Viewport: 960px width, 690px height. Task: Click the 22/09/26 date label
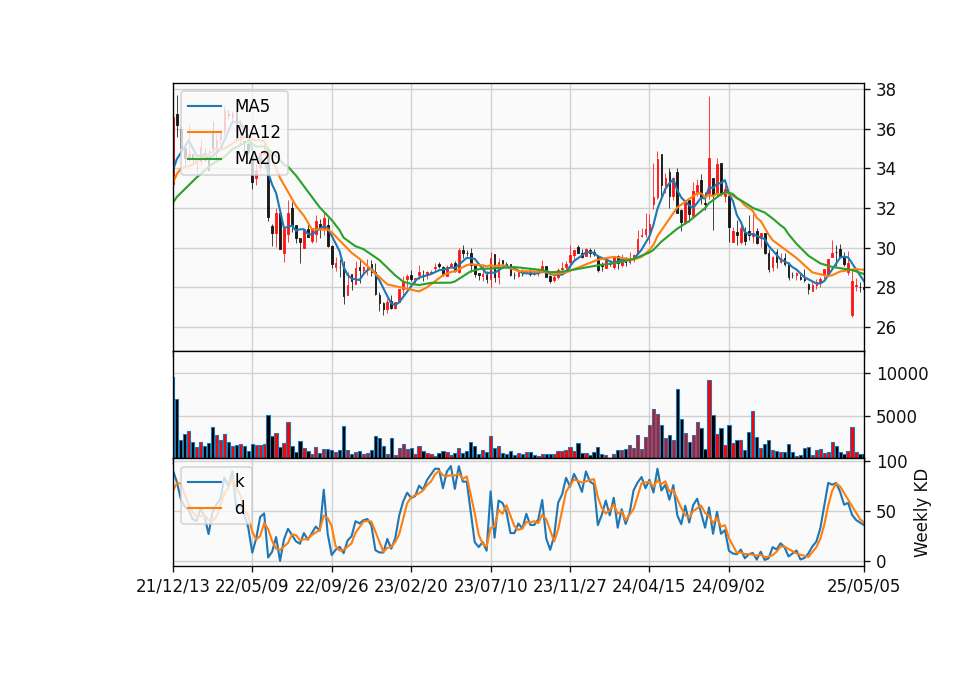(x=332, y=586)
